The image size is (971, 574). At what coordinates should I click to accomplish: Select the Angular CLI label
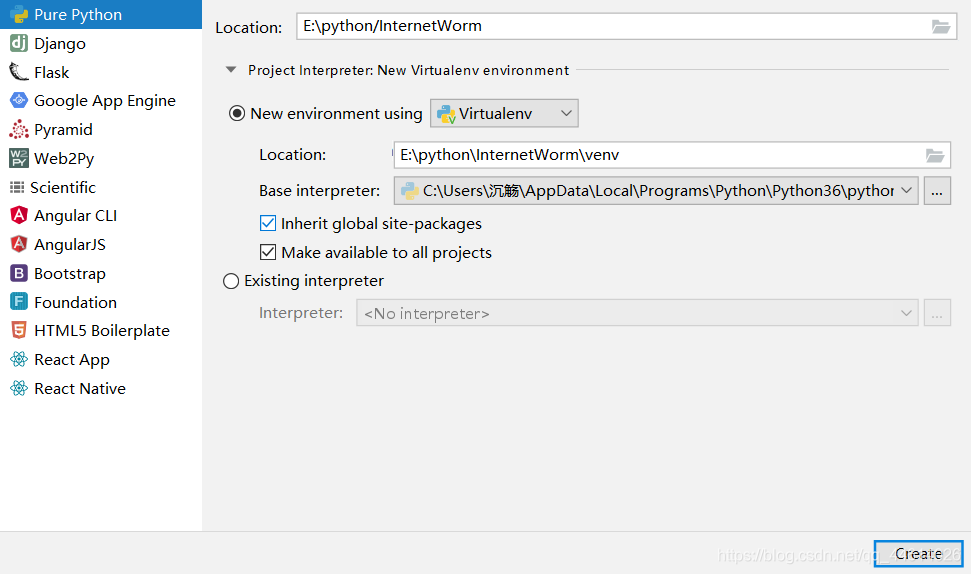pyautogui.click(x=76, y=215)
